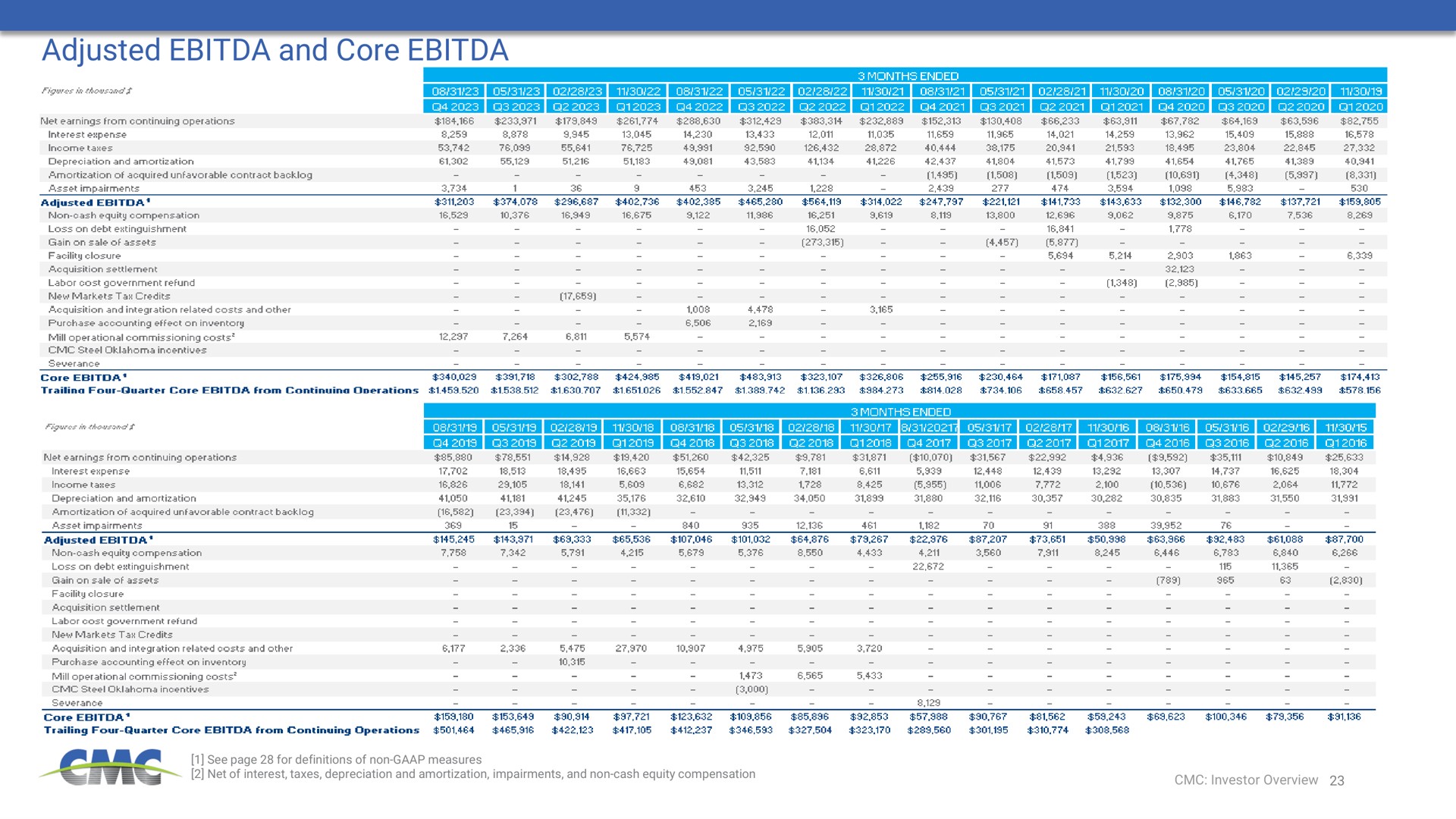Select trailing four-quarter value '$501,464'

click(453, 730)
